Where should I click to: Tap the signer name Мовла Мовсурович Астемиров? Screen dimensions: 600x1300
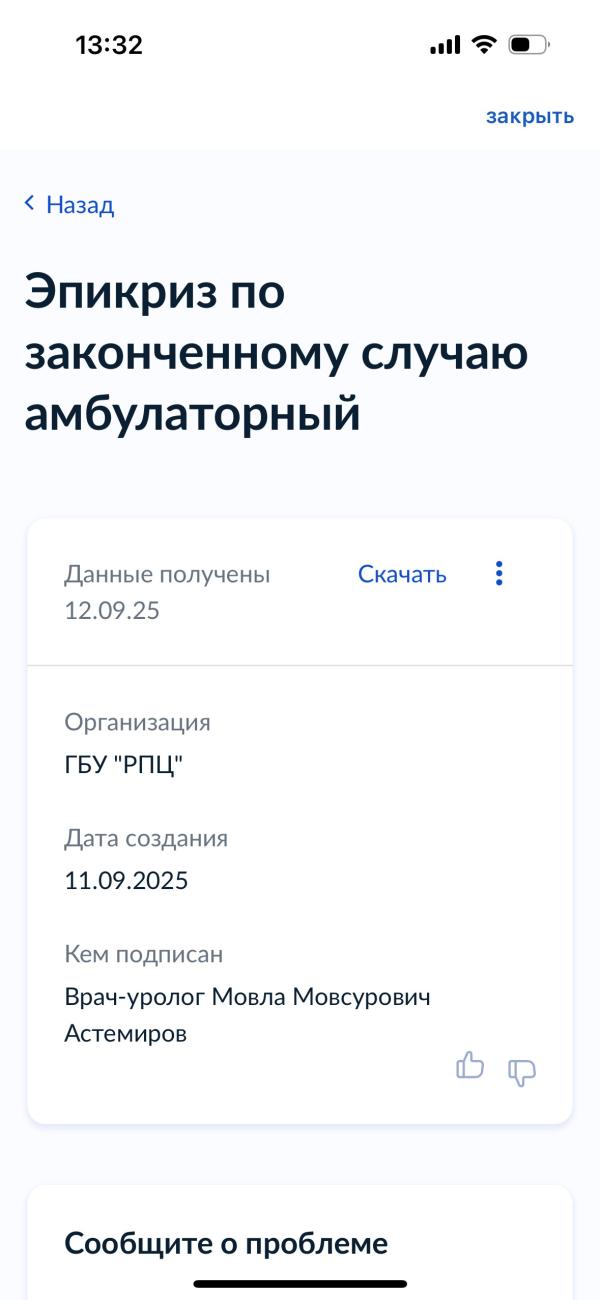tap(247, 1015)
